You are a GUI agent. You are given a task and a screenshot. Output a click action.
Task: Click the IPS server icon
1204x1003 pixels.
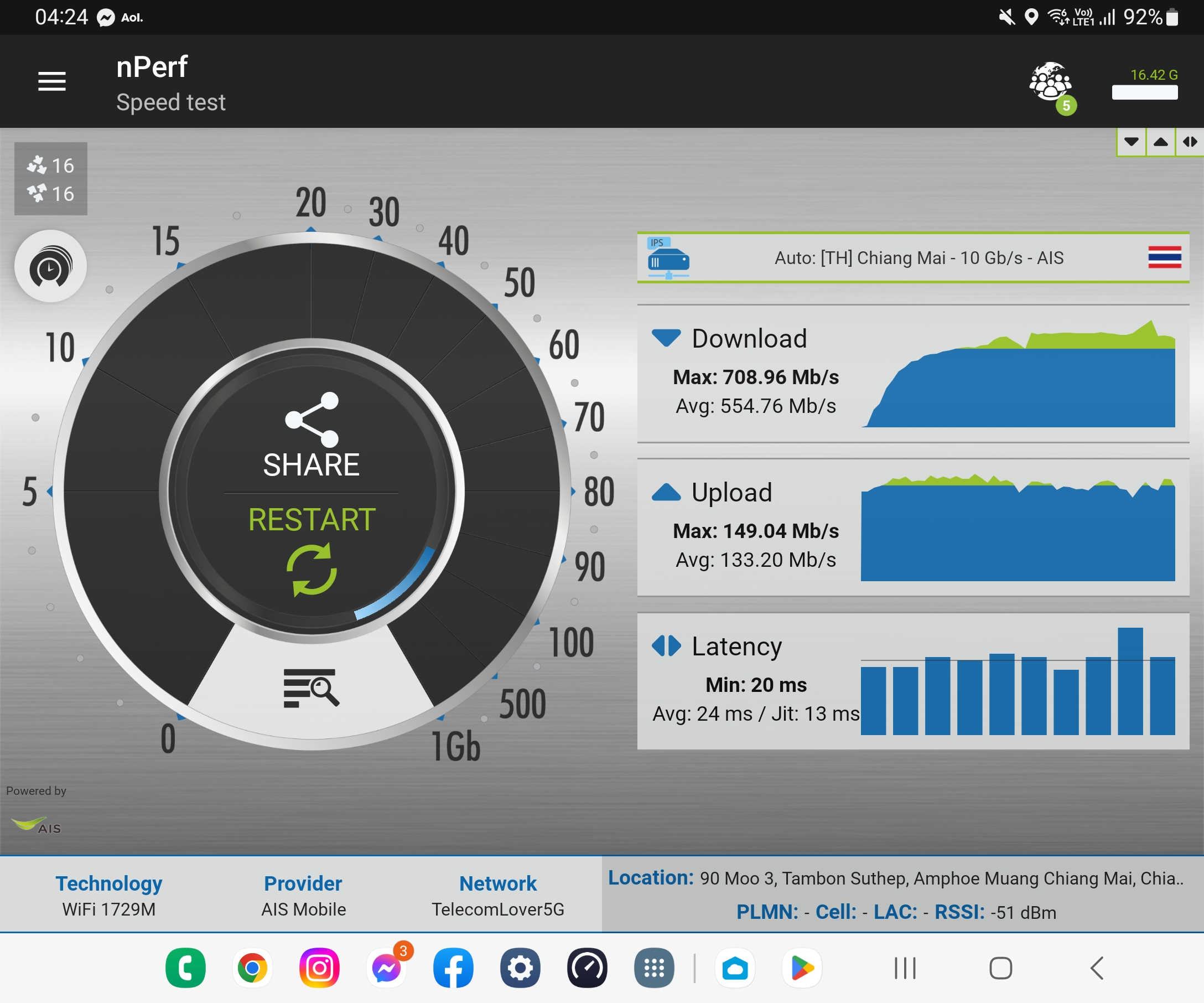(x=668, y=258)
